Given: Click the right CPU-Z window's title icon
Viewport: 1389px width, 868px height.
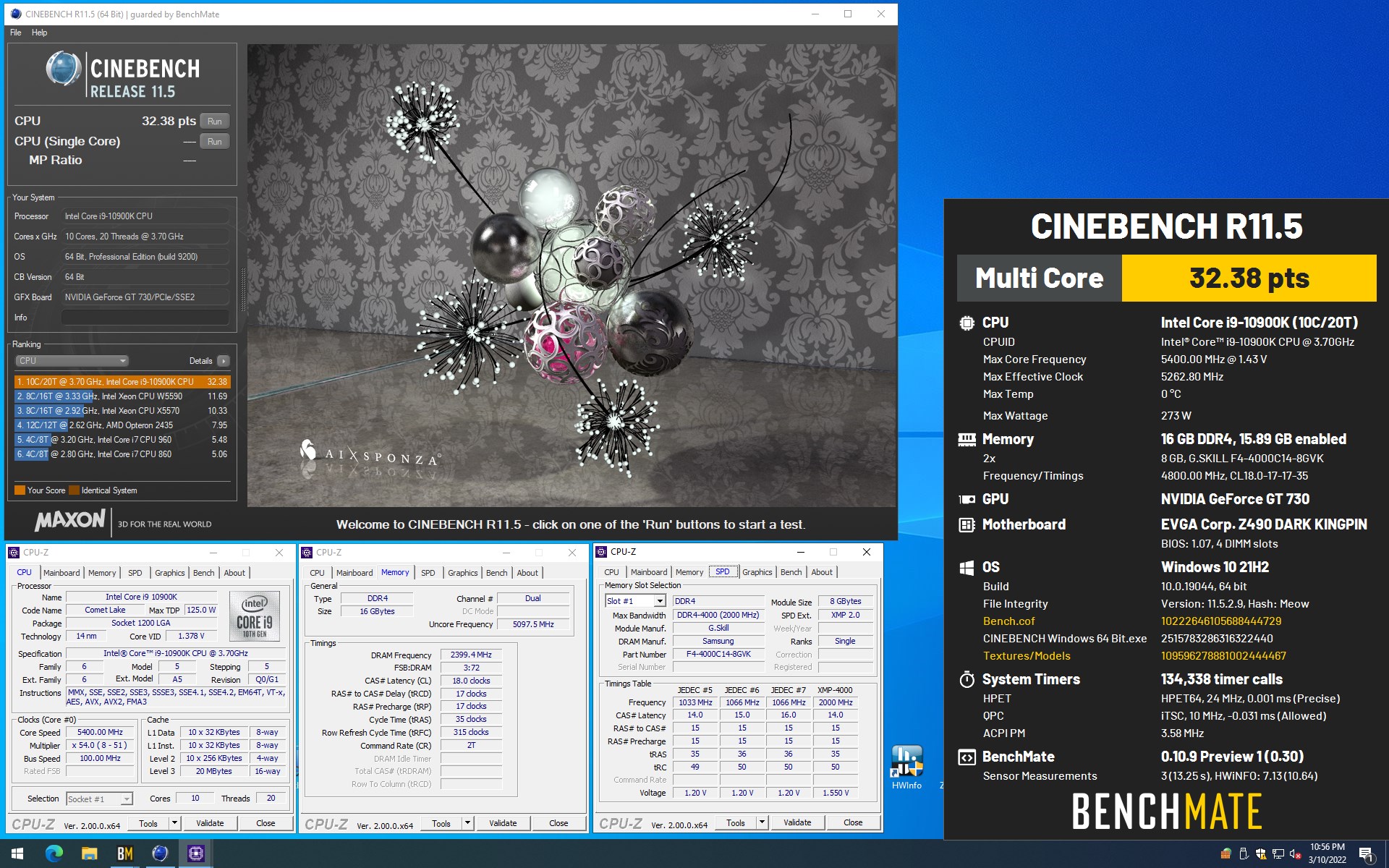Looking at the screenshot, I should pos(601,552).
